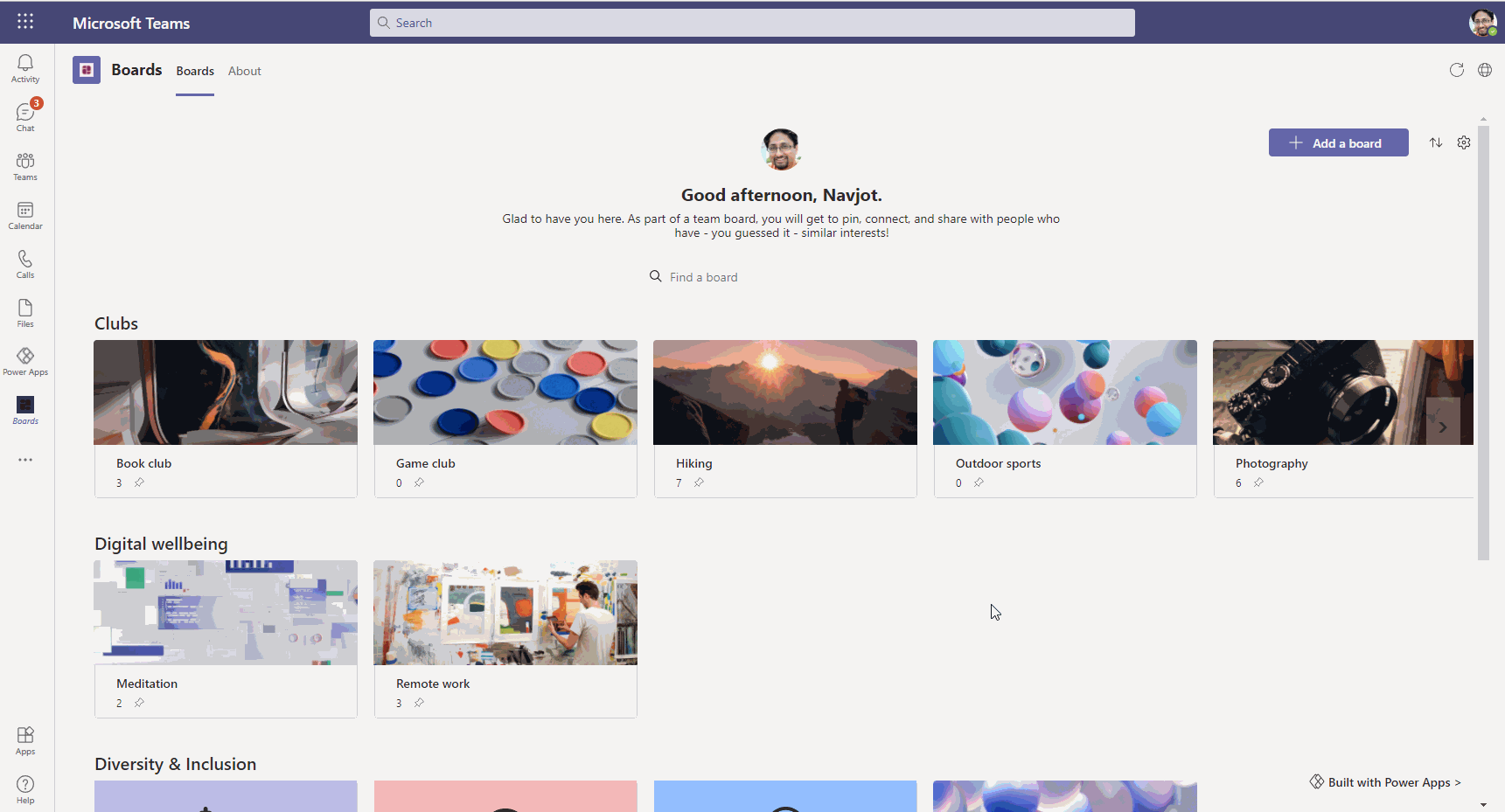
Task: Show next Clubs boards with arrow
Action: tap(1442, 427)
